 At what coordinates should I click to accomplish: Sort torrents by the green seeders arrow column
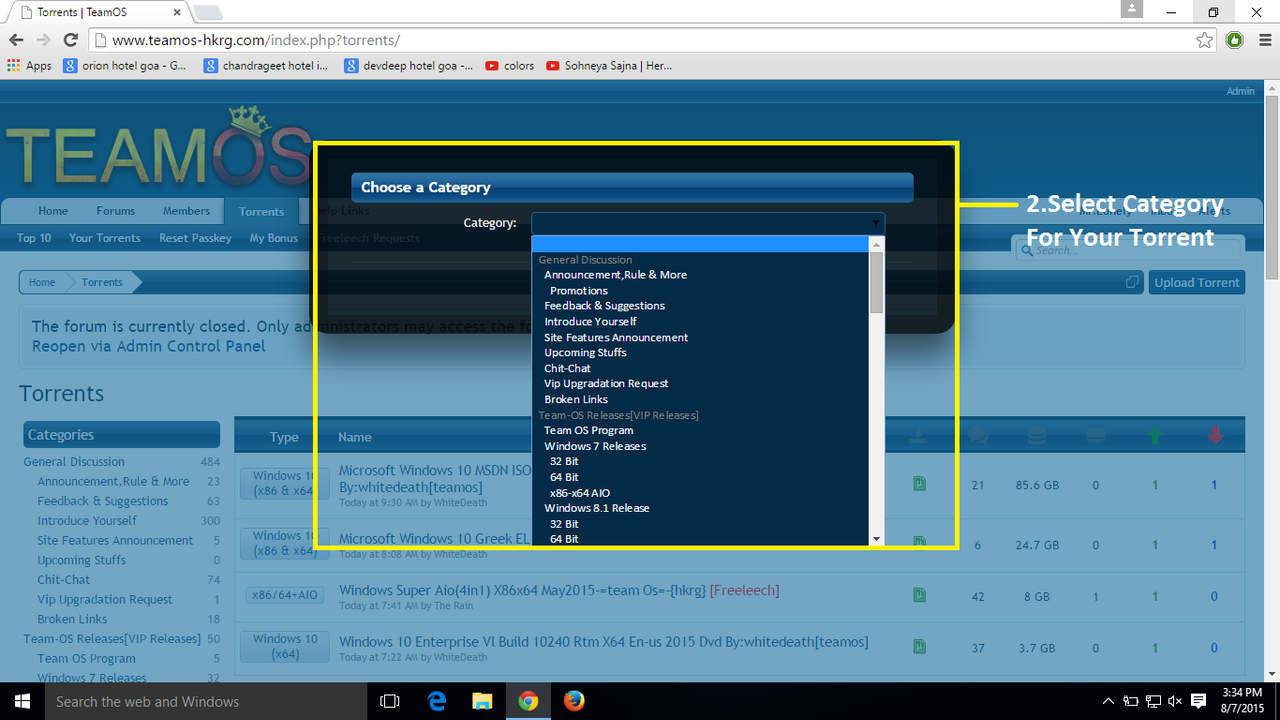click(x=1155, y=436)
